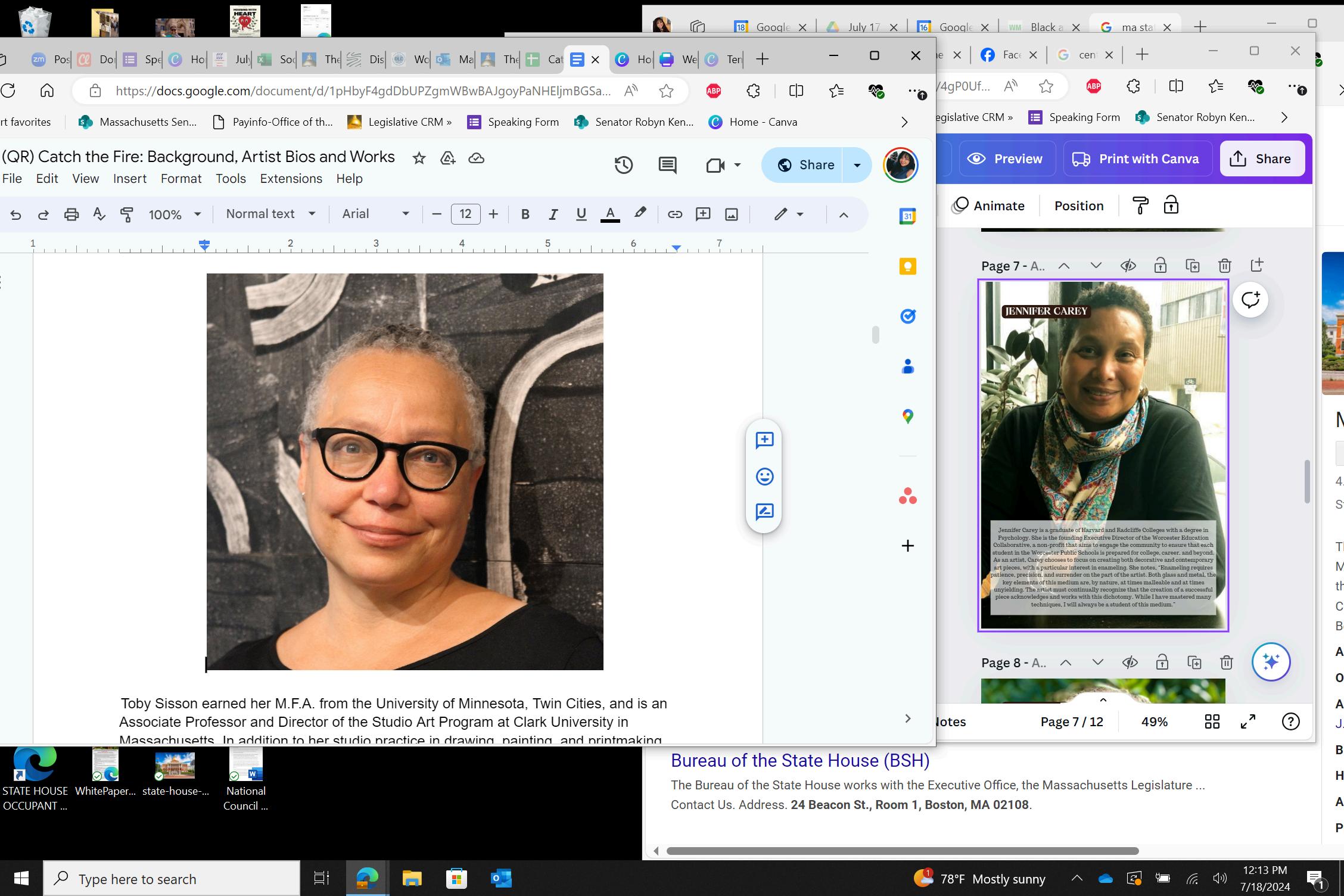The width and height of the screenshot is (1344, 896).
Task: Open the Extensions menu
Action: (x=291, y=179)
